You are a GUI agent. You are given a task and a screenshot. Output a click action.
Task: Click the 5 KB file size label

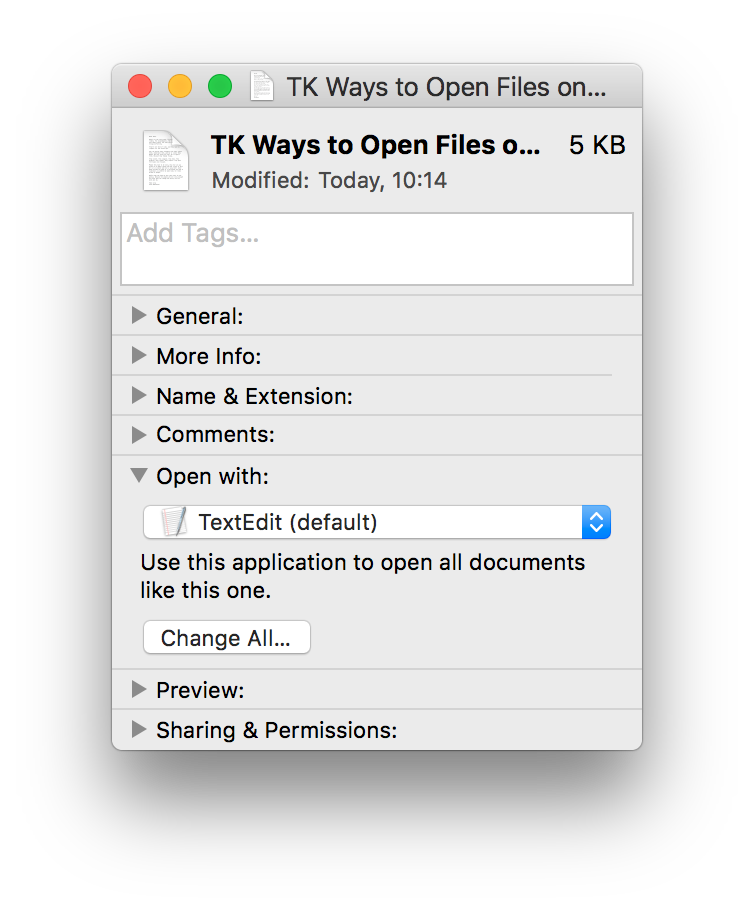point(597,145)
